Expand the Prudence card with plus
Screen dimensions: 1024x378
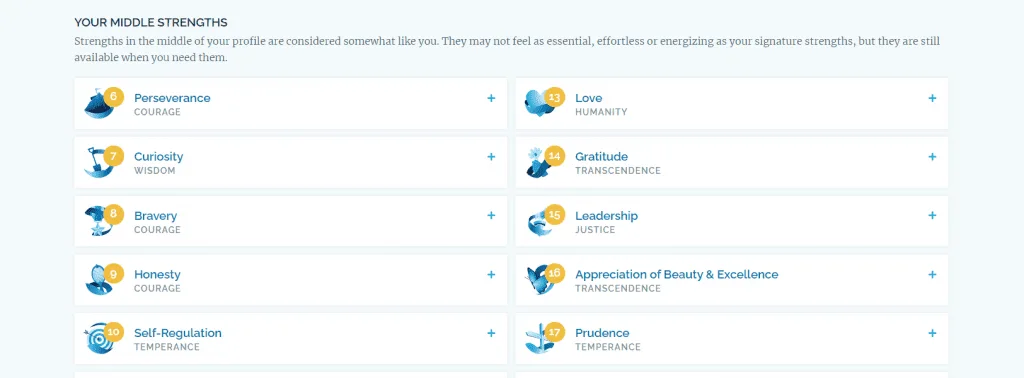pos(932,333)
